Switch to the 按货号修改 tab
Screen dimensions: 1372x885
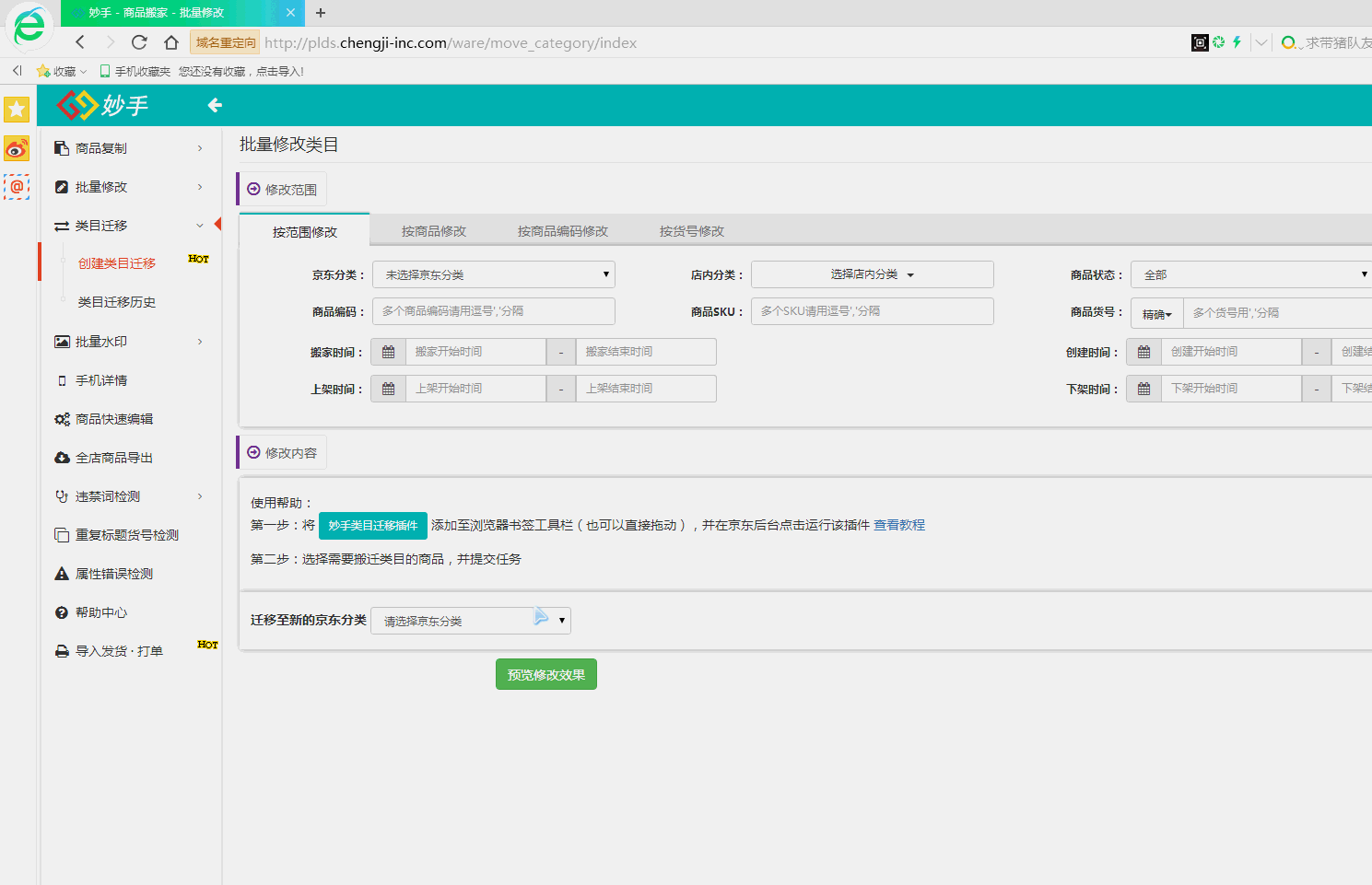(691, 231)
